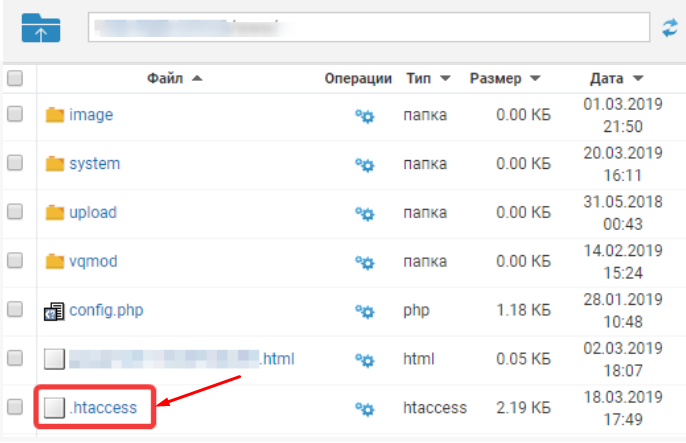
Task: Click the date 18.03.2019 17:49
Action: [x=623, y=408]
